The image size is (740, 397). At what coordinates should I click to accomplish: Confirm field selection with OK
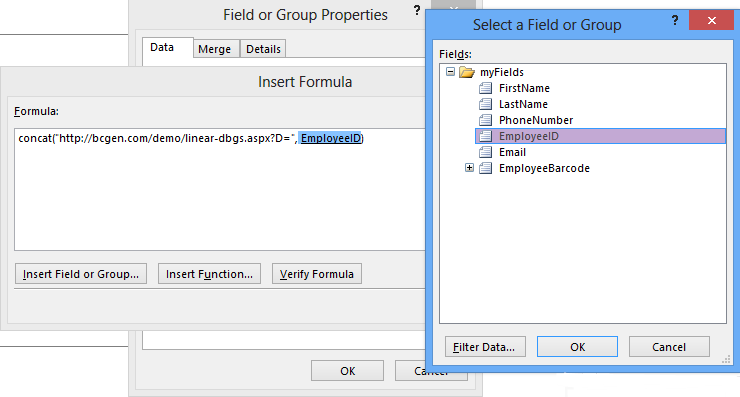click(577, 347)
